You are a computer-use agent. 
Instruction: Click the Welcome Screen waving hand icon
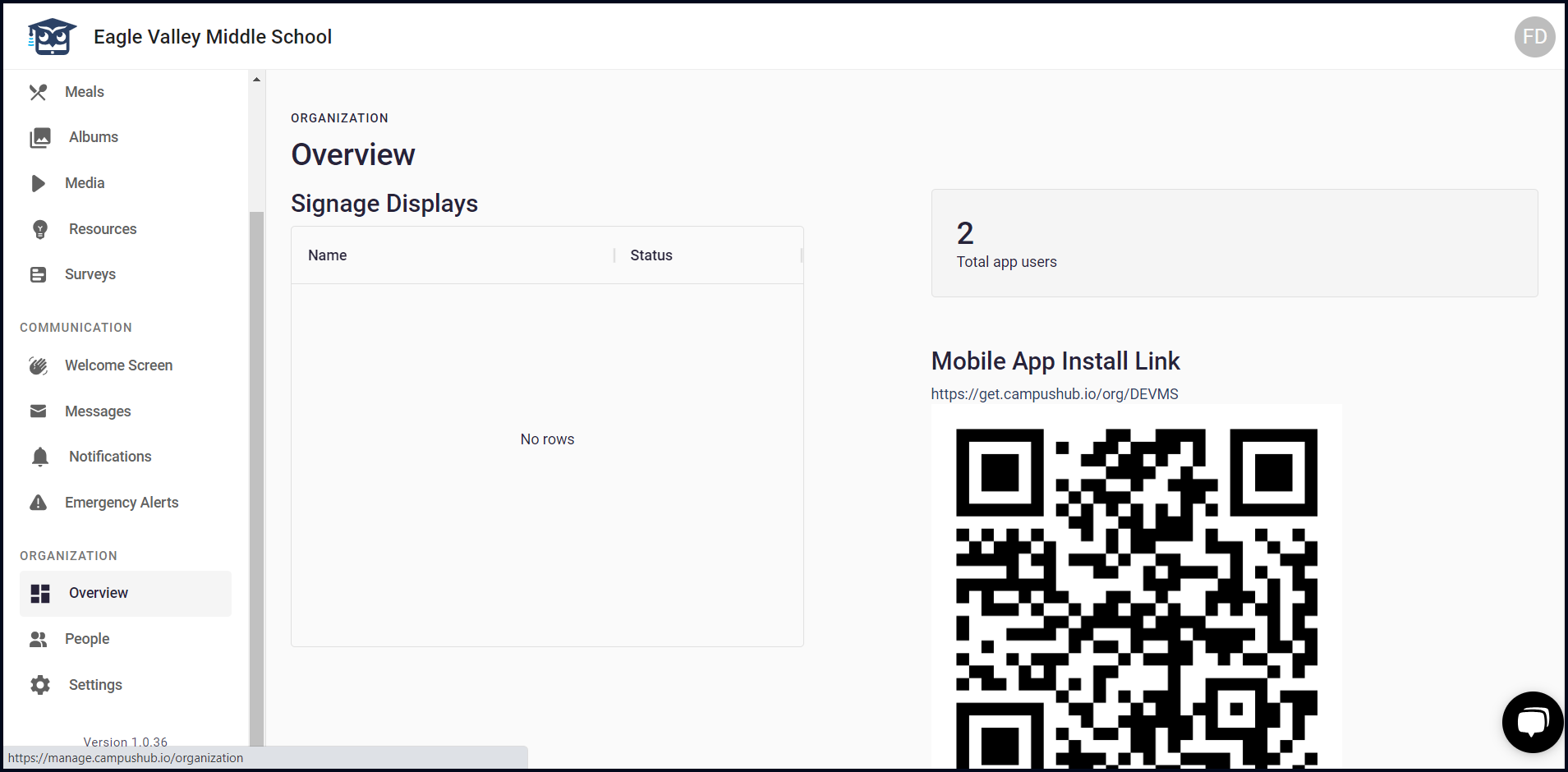39,365
